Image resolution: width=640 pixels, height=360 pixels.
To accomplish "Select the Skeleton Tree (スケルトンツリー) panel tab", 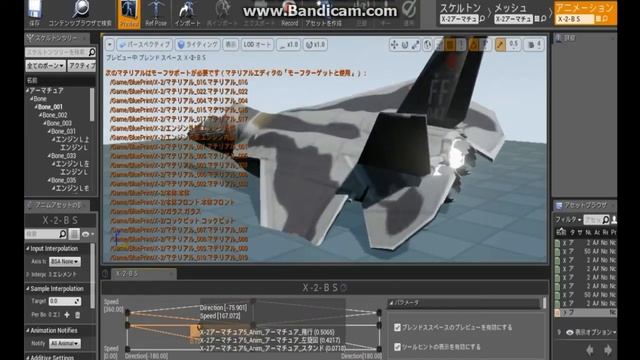I will point(56,38).
